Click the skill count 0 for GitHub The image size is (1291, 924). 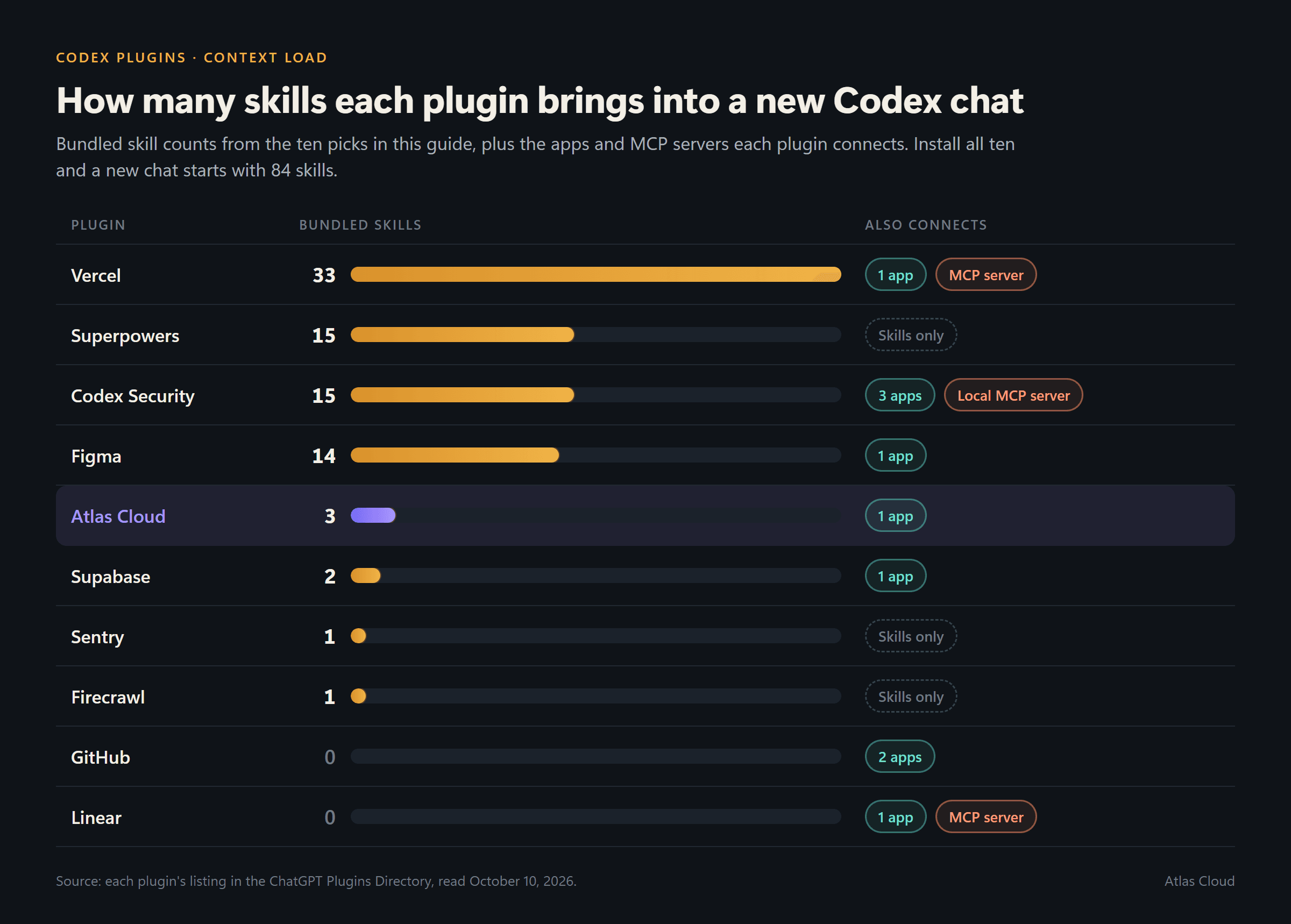point(330,757)
